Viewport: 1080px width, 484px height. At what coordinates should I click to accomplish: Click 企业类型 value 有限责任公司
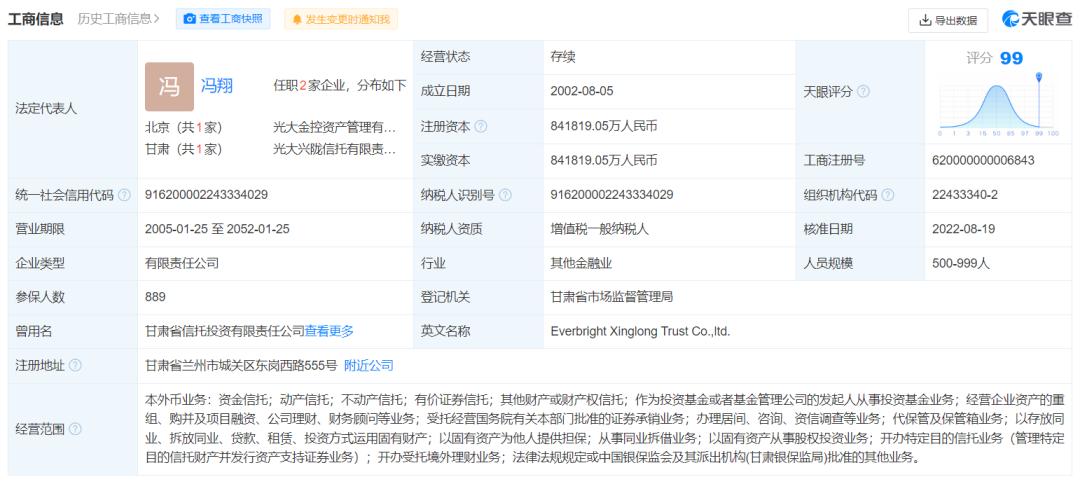point(182,263)
